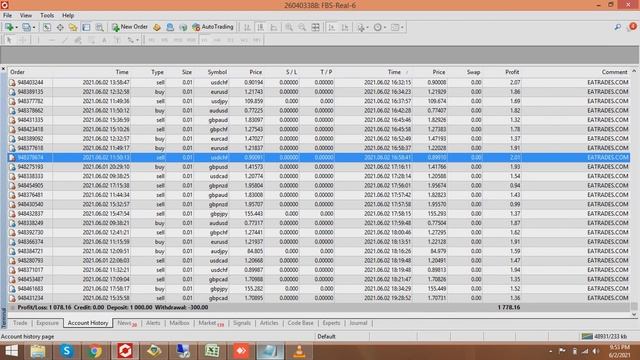Select the Text 'A' drawing tool
This screenshot has height=360, width=640.
[x=104, y=40]
